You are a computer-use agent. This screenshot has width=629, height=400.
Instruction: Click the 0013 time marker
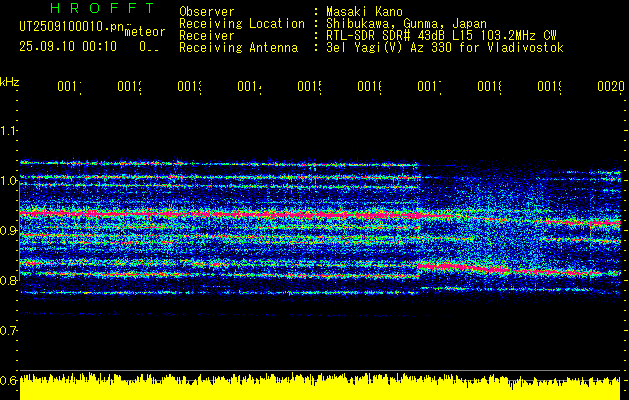pyautogui.click(x=190, y=86)
